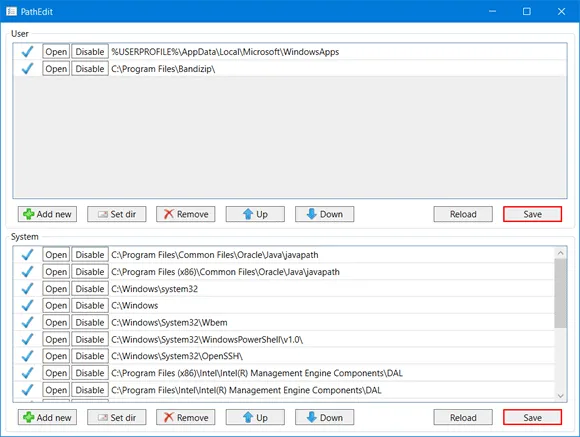Click Remove in User section
Viewport: 580px width, 437px height.
[186, 214]
